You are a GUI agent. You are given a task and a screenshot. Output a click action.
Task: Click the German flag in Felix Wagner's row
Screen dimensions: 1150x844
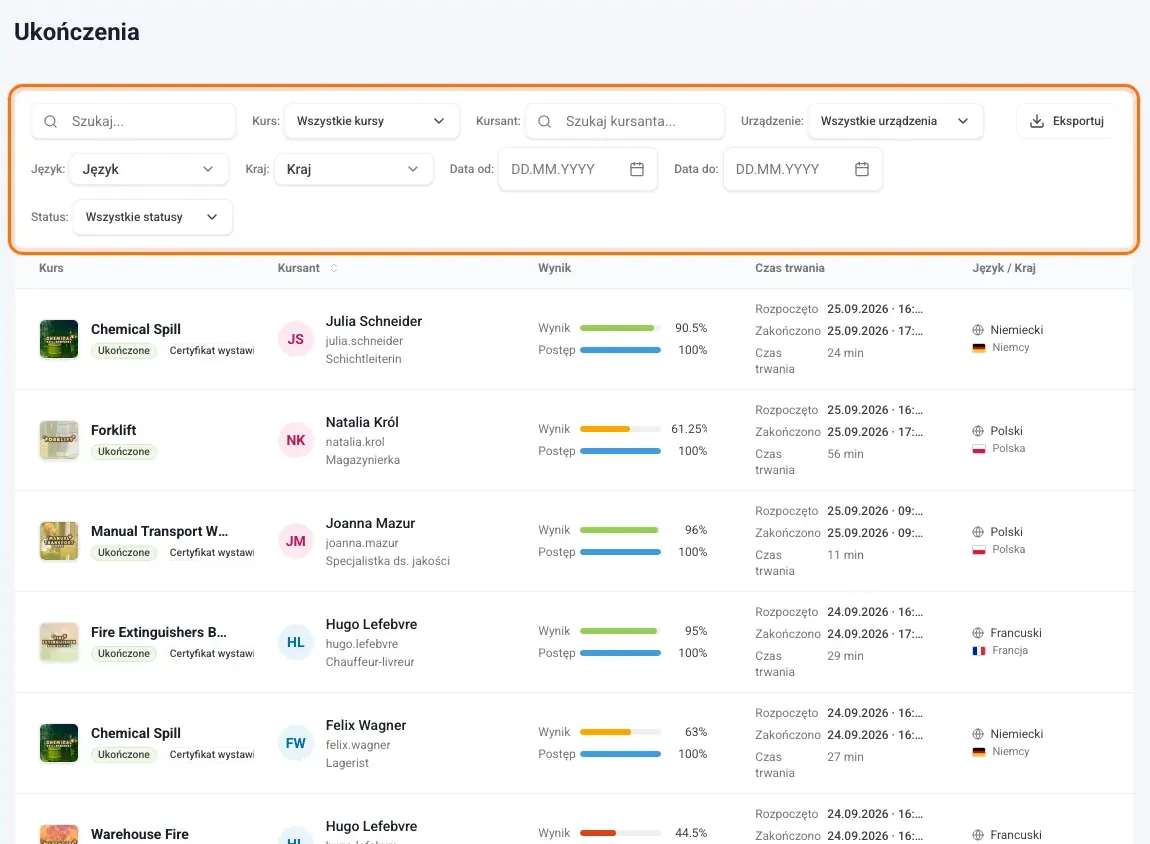[978, 752]
